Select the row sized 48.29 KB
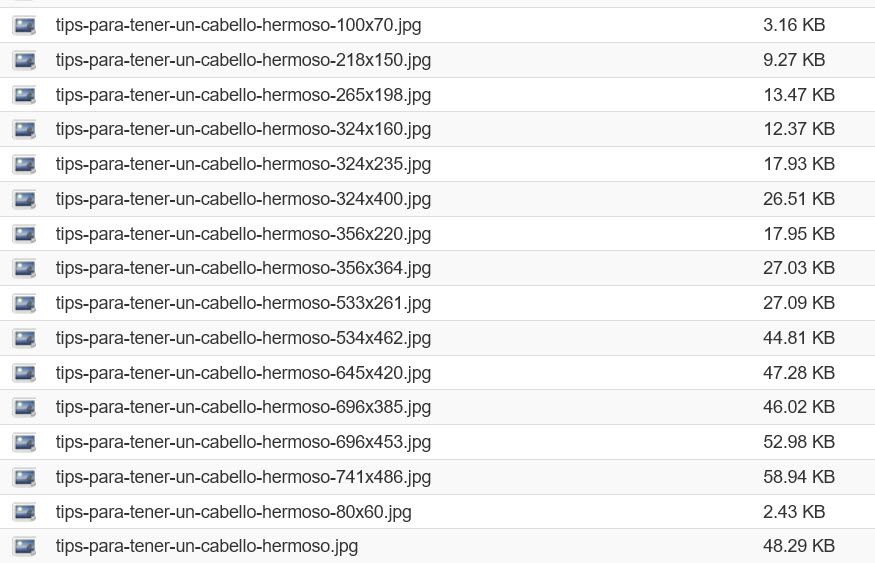Image resolution: width=875 pixels, height=563 pixels. pyautogui.click(x=438, y=546)
